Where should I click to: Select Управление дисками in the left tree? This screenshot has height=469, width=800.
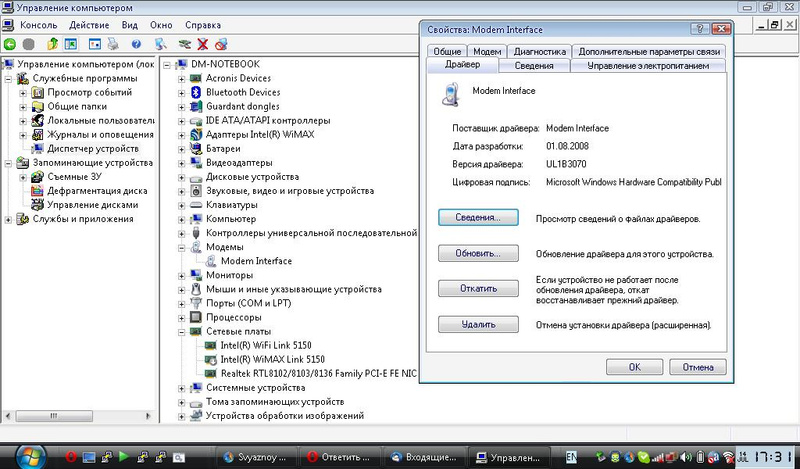(92, 205)
